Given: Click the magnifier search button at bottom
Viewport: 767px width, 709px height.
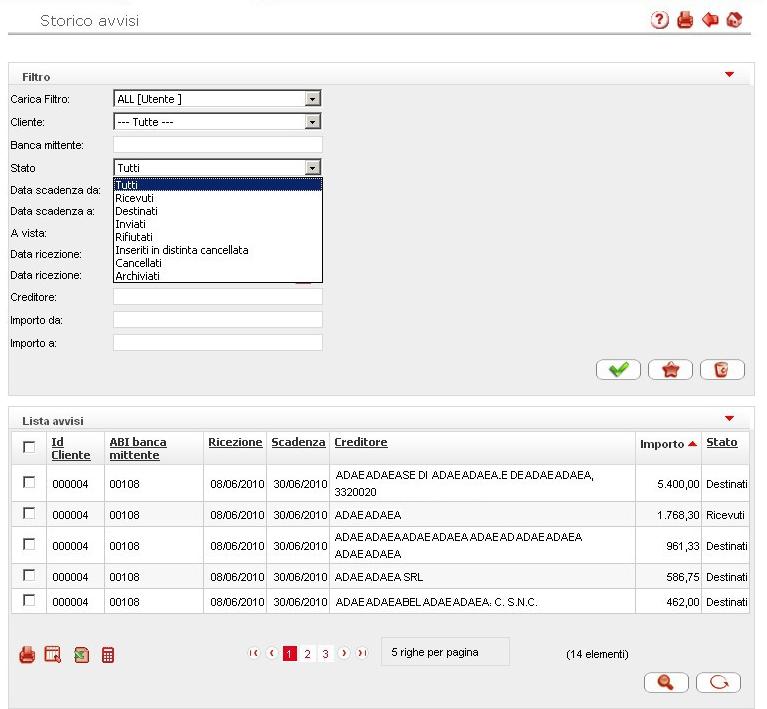Looking at the screenshot, I should coord(666,683).
